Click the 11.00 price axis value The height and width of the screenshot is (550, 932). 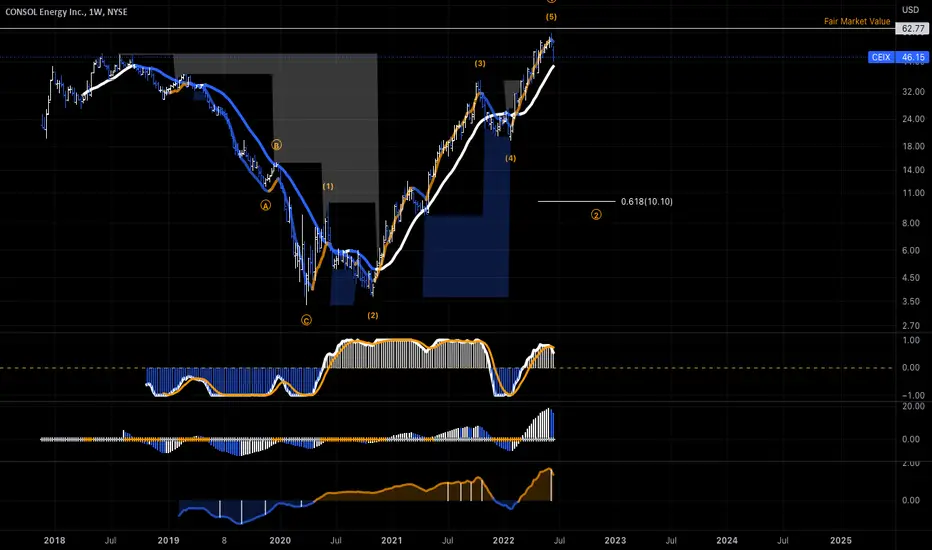(913, 193)
